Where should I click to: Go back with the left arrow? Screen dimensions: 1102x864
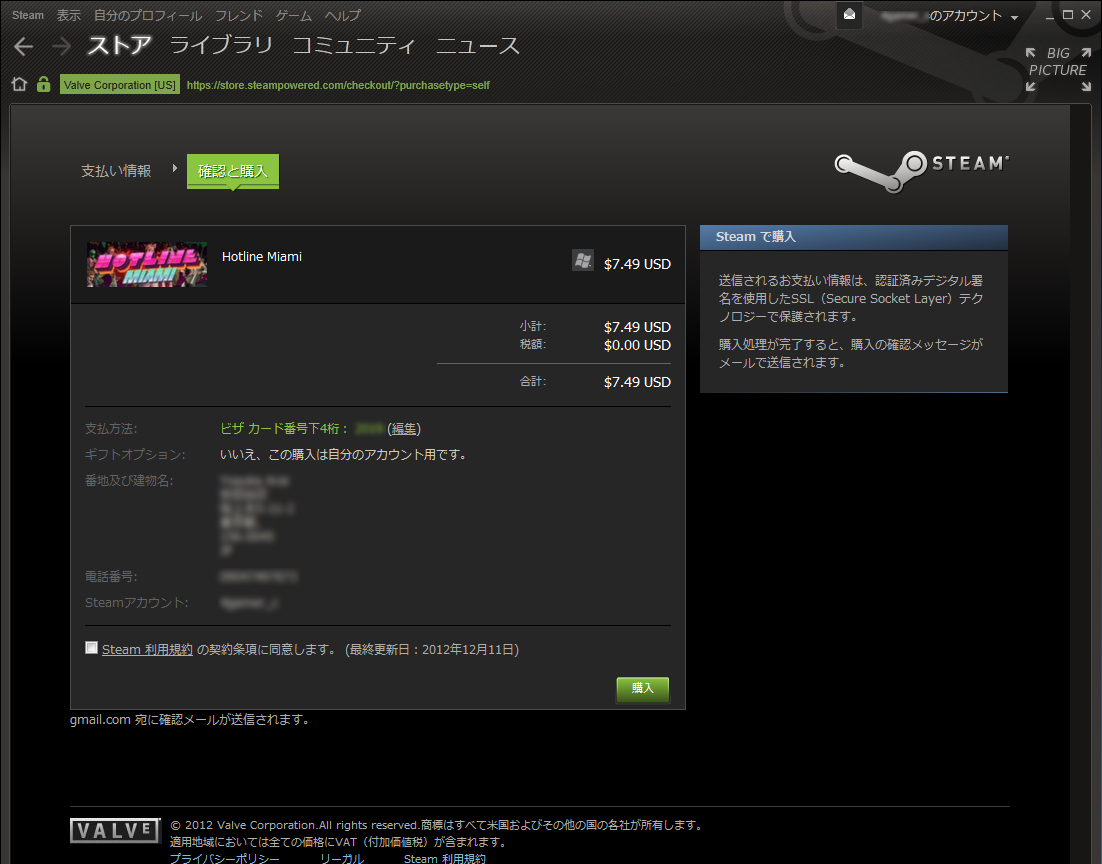coord(23,46)
